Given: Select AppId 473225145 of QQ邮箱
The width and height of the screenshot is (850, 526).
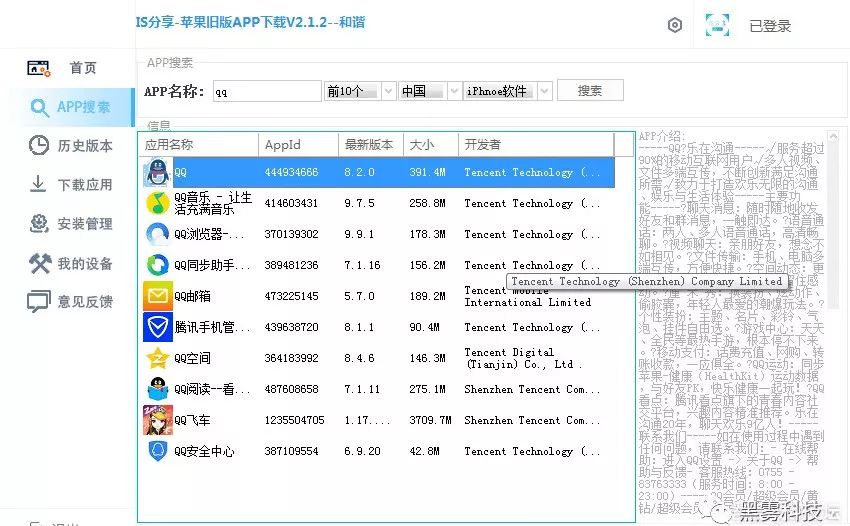Looking at the screenshot, I should click(x=291, y=296).
